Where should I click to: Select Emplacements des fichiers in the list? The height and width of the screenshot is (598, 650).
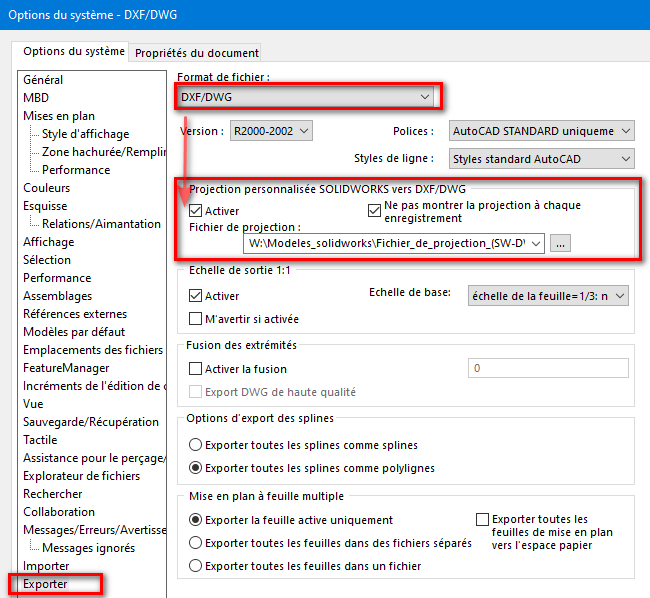point(92,350)
